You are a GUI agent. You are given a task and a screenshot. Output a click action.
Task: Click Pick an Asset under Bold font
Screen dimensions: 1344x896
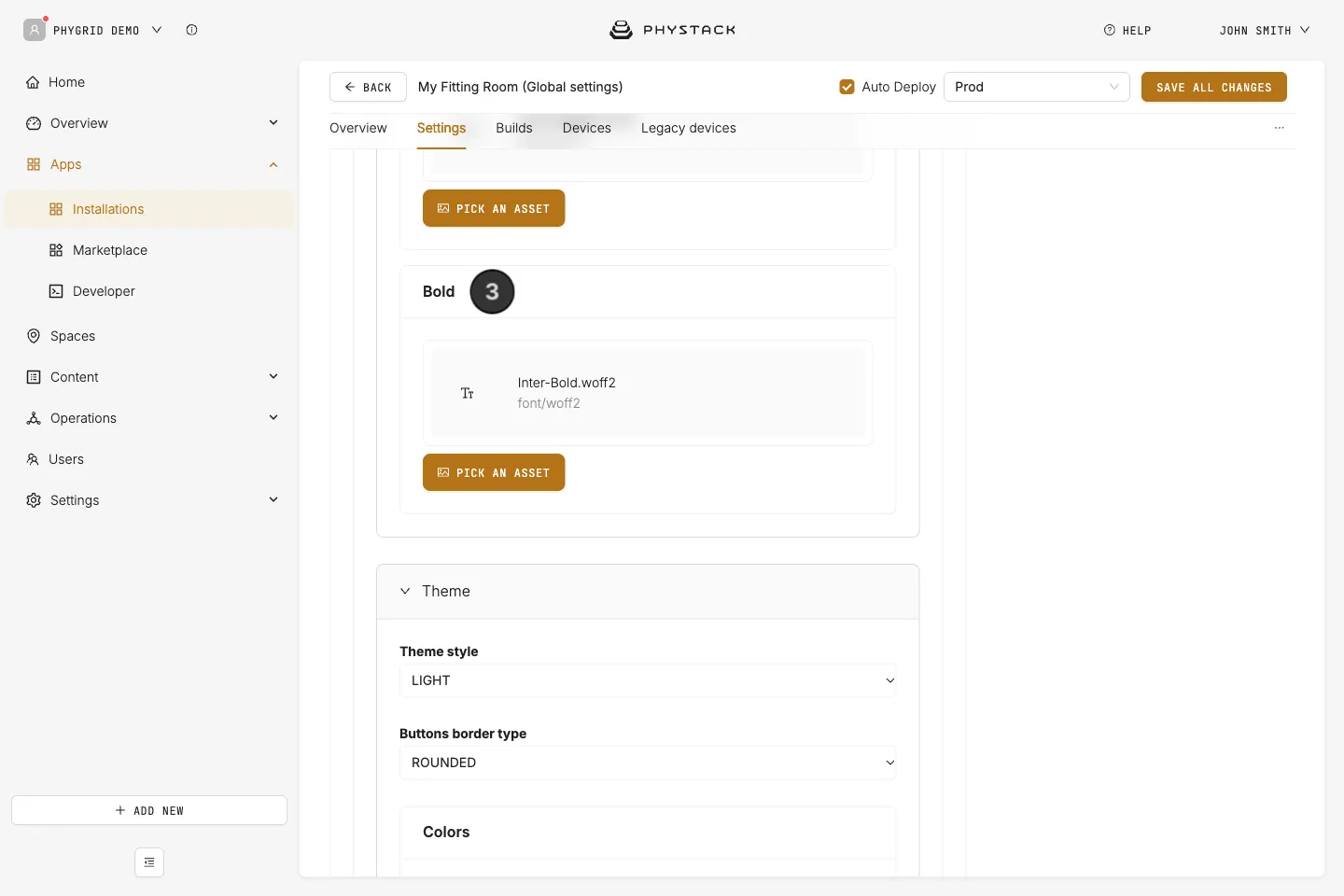[x=494, y=472]
